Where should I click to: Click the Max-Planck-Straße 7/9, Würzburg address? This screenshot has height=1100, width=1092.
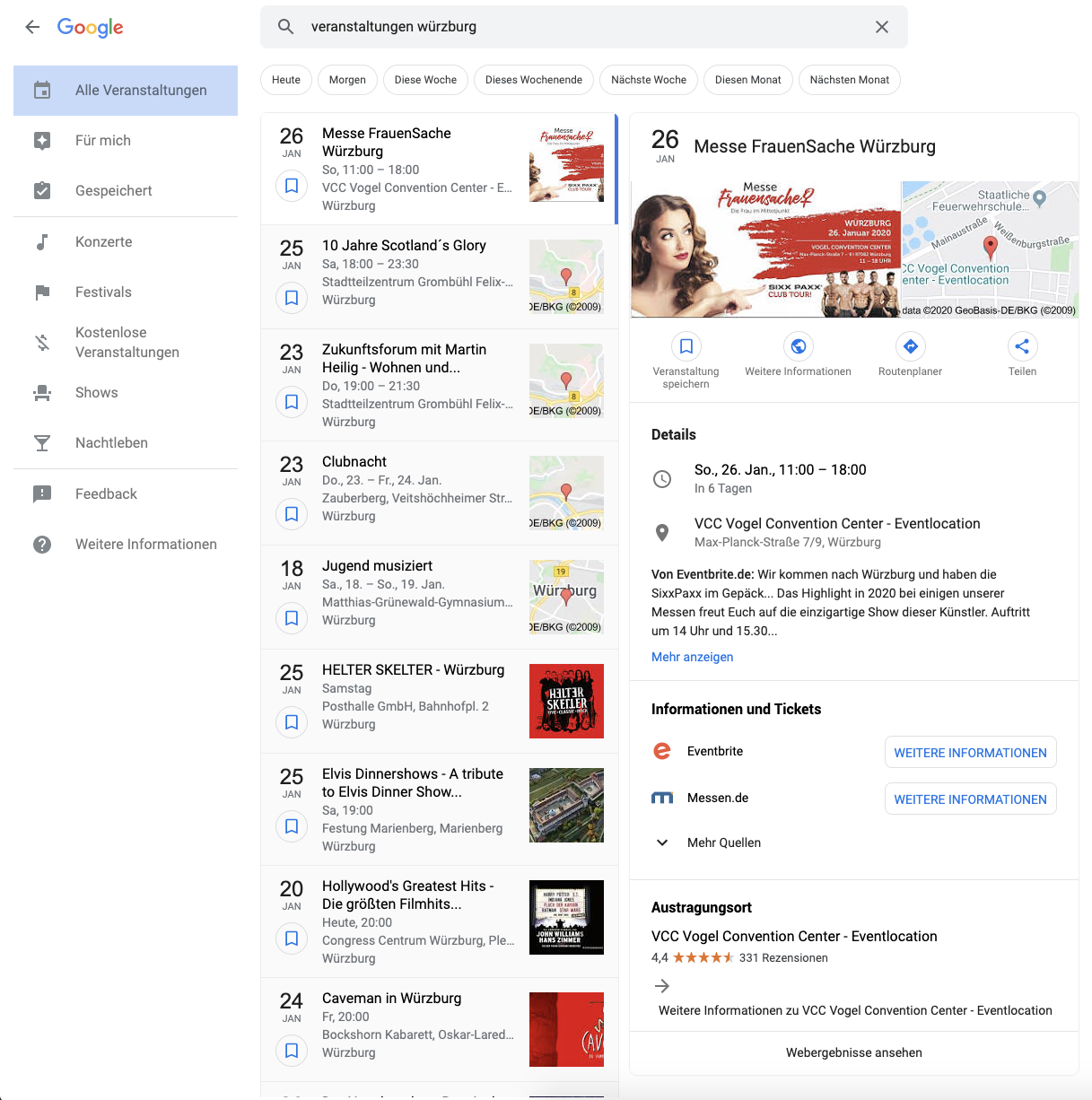(788, 543)
